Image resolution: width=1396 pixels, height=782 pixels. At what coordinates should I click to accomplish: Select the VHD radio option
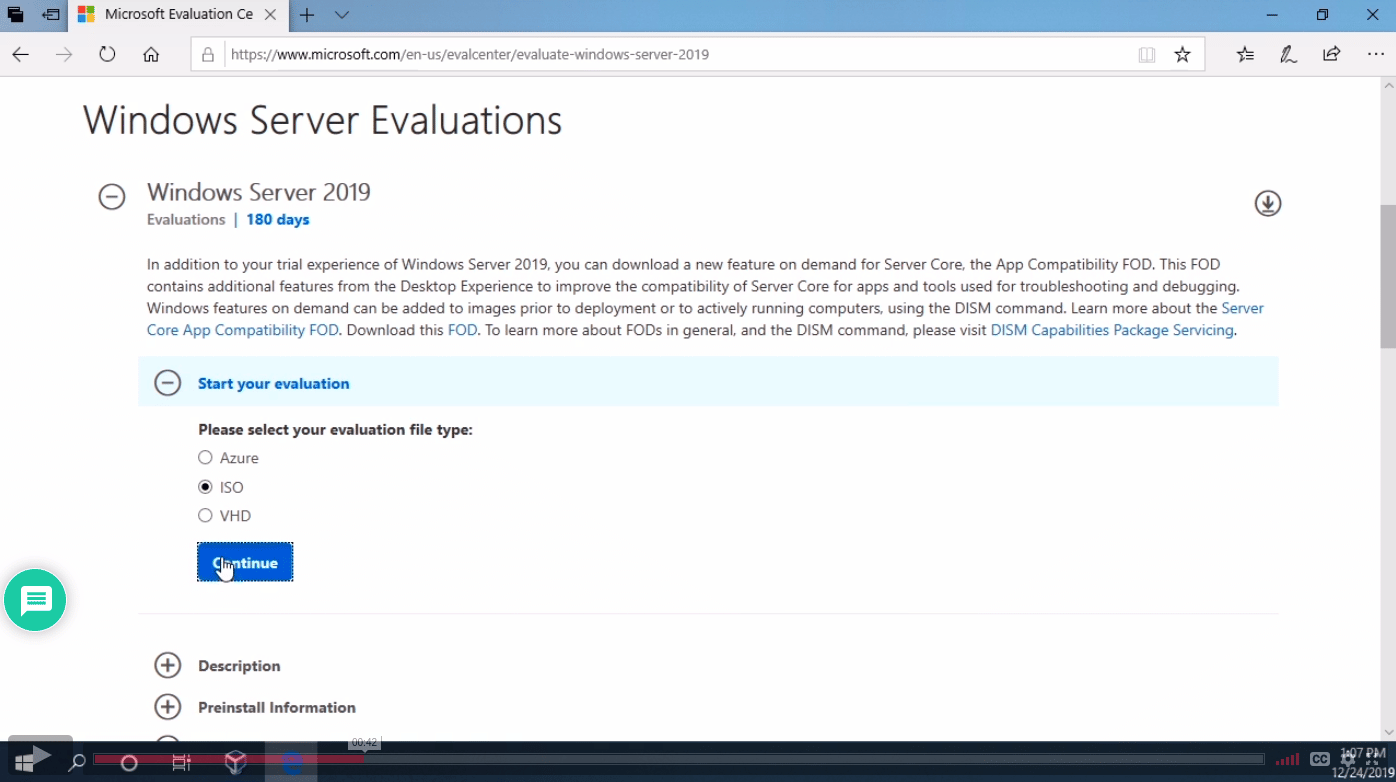click(x=205, y=516)
